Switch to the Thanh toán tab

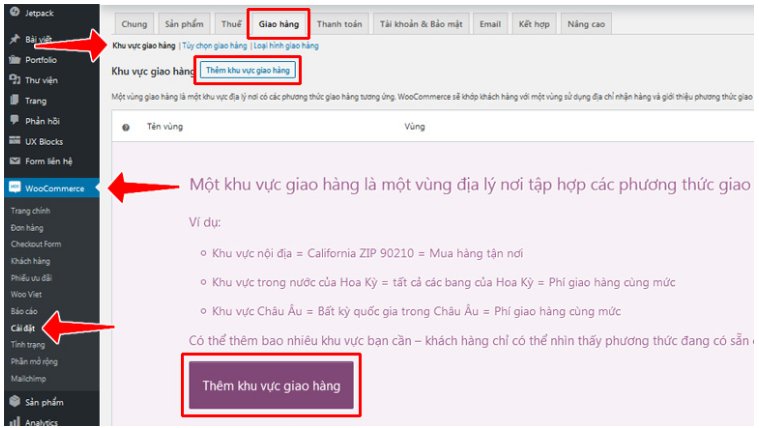340,24
